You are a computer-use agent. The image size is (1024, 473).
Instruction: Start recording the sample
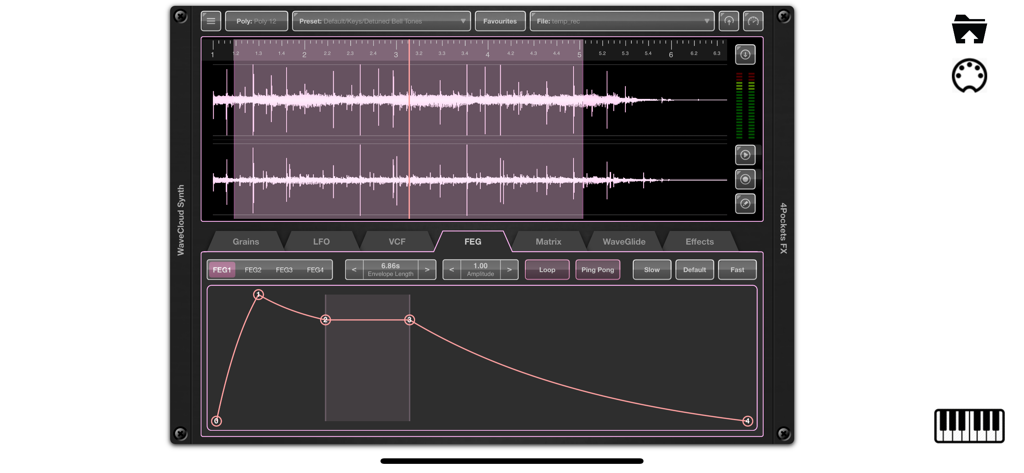745,179
